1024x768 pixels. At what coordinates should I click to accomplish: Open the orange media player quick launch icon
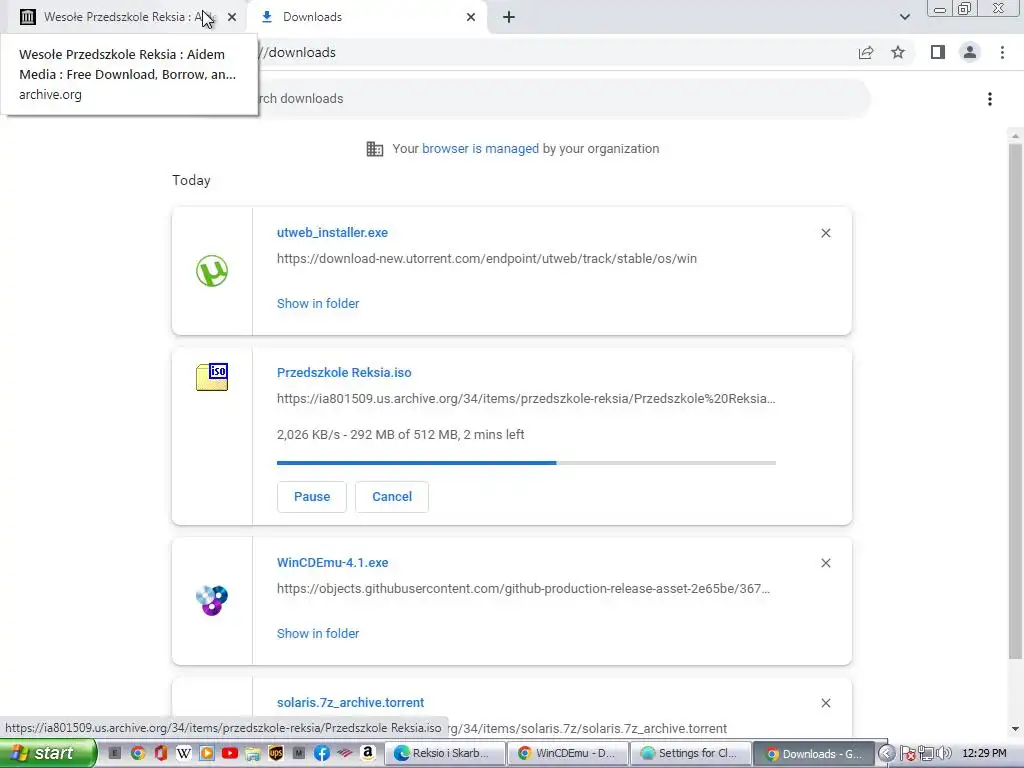click(x=207, y=753)
